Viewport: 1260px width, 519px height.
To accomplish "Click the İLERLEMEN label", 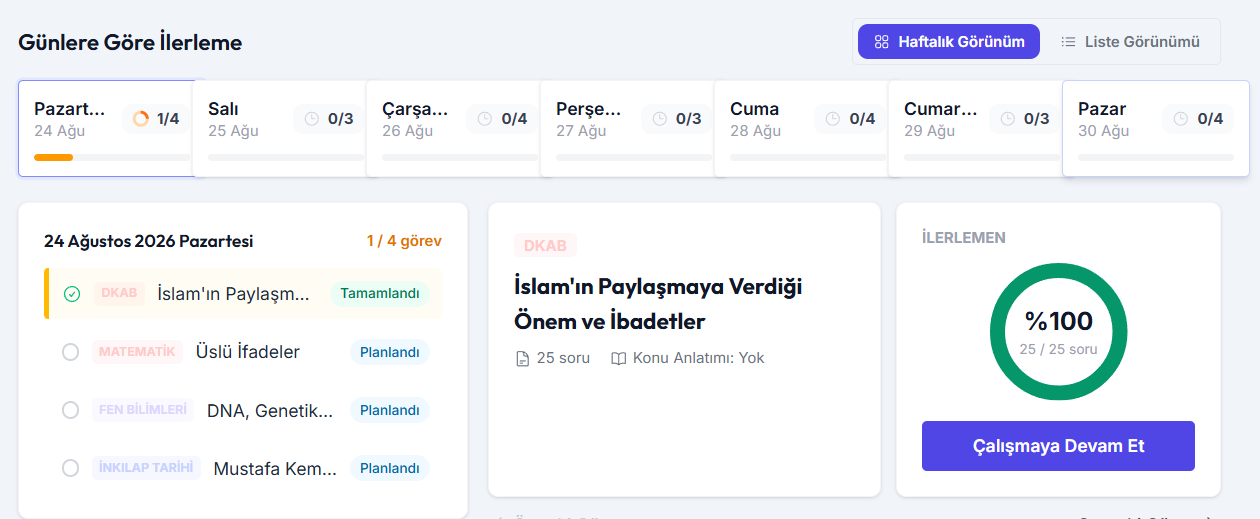I will point(964,238).
